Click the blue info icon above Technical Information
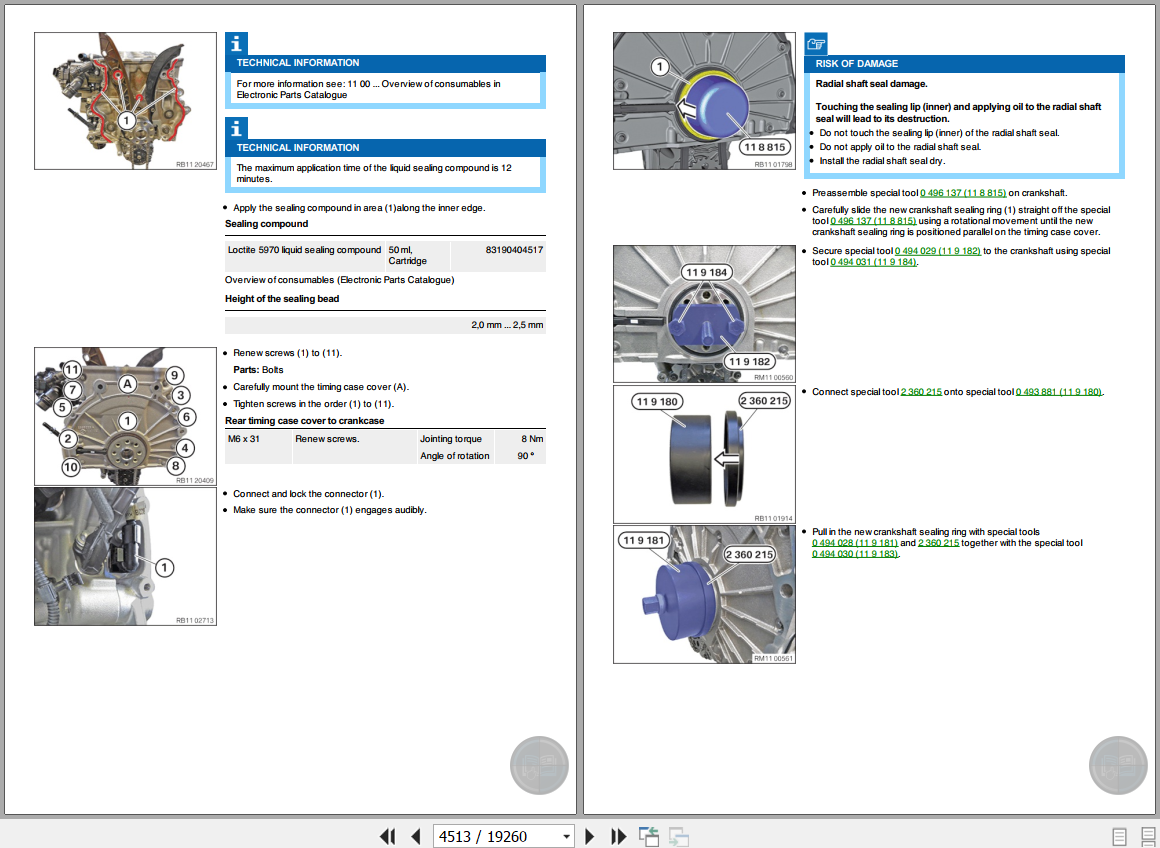Viewport: 1160px width, 848px height. click(236, 43)
